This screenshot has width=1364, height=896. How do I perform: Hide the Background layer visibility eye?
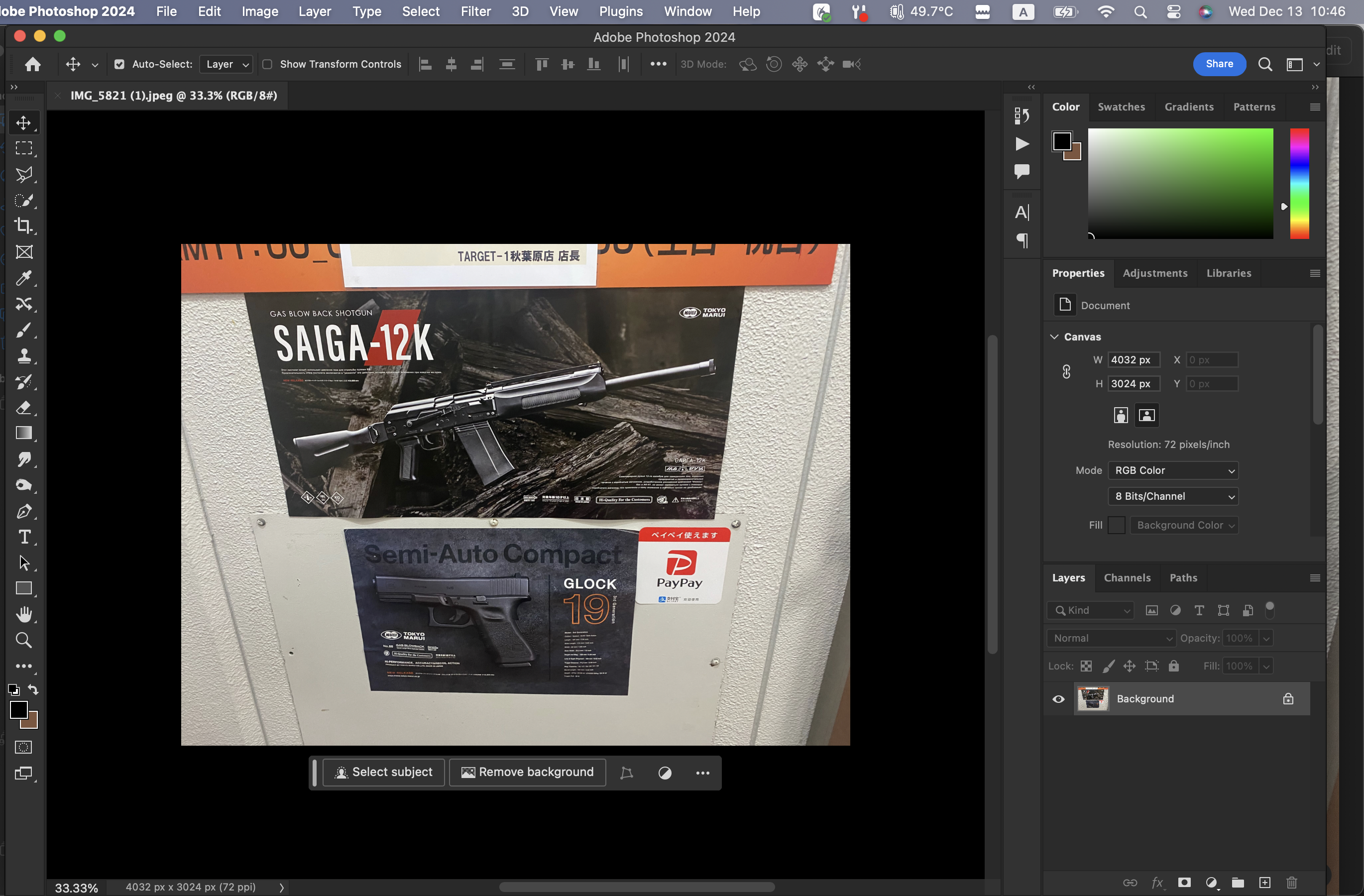click(1058, 699)
